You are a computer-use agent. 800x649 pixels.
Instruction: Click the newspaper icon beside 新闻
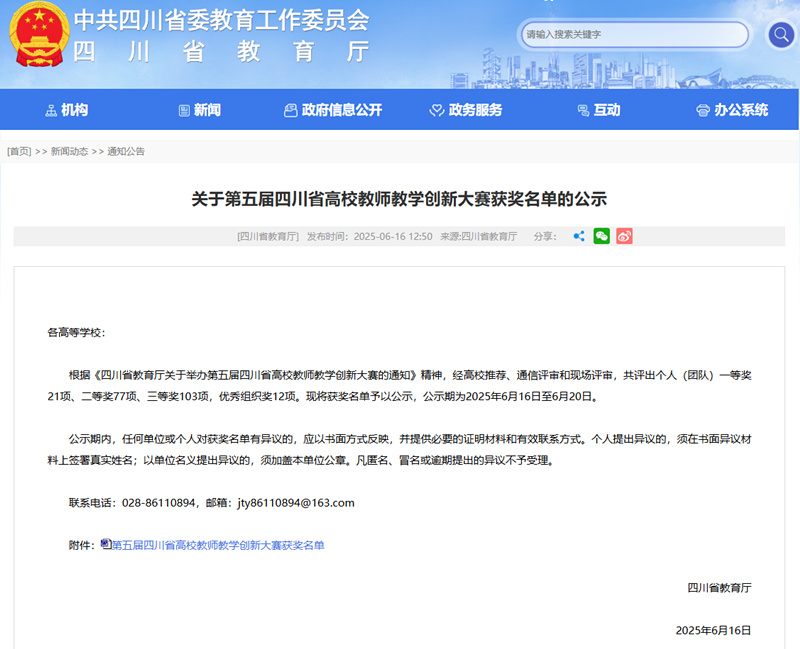pyautogui.click(x=184, y=110)
